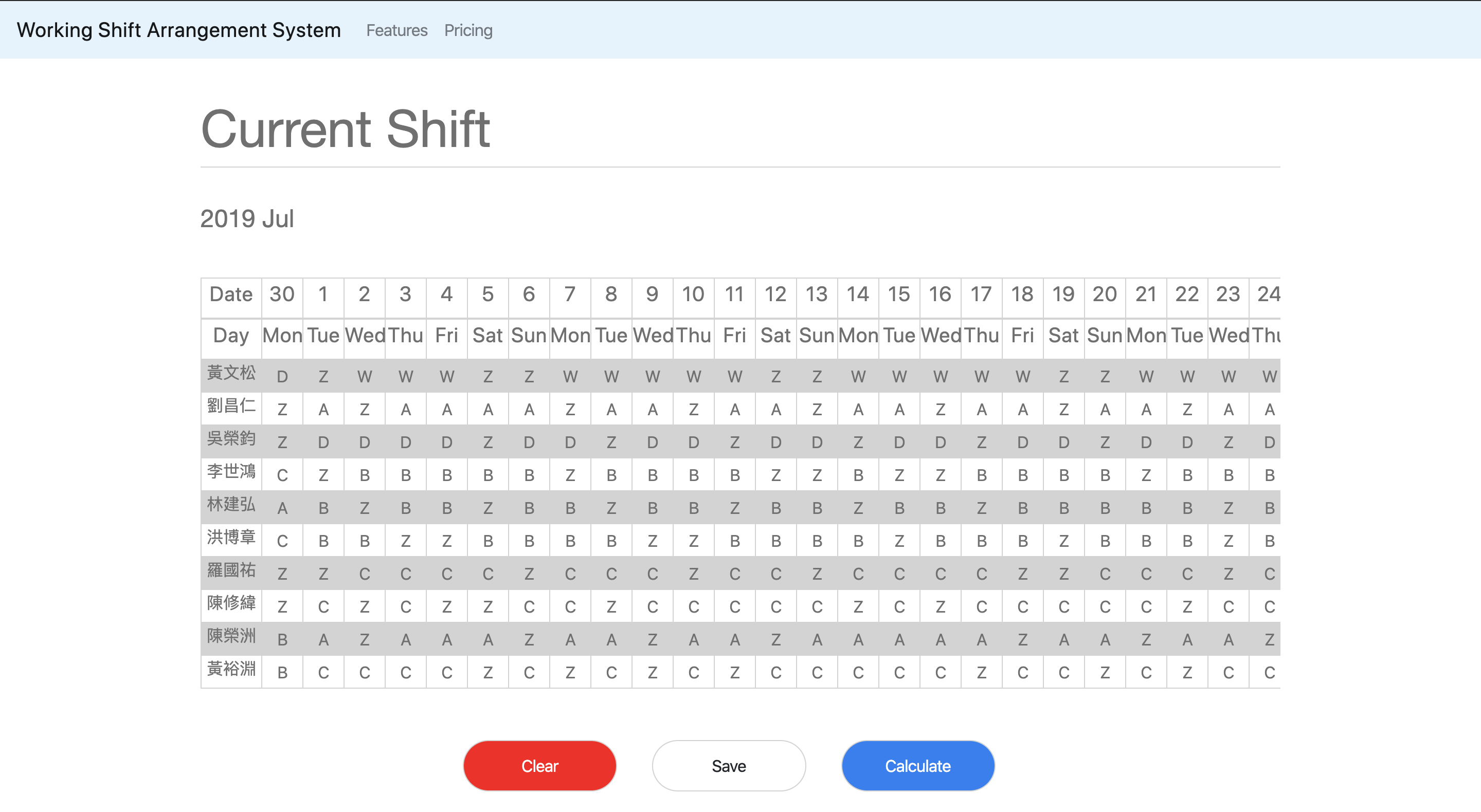The image size is (1481, 812).
Task: Select 羅國祐's cell under date 10
Action: click(693, 573)
